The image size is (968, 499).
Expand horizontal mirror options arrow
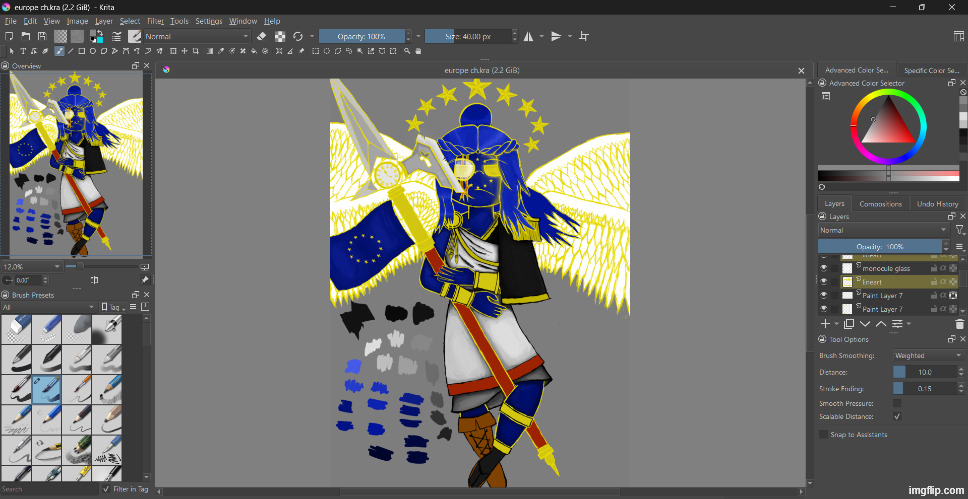click(541, 36)
